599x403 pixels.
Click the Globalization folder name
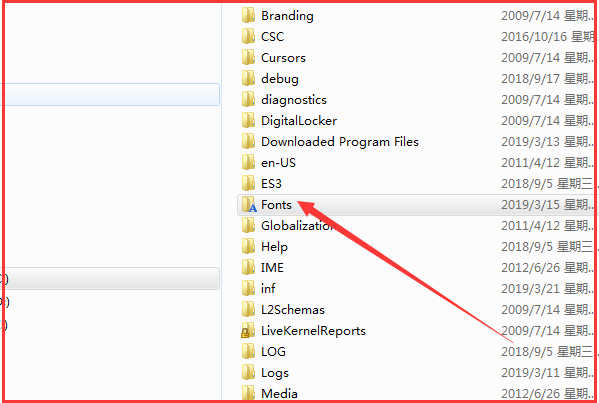pyautogui.click(x=297, y=226)
